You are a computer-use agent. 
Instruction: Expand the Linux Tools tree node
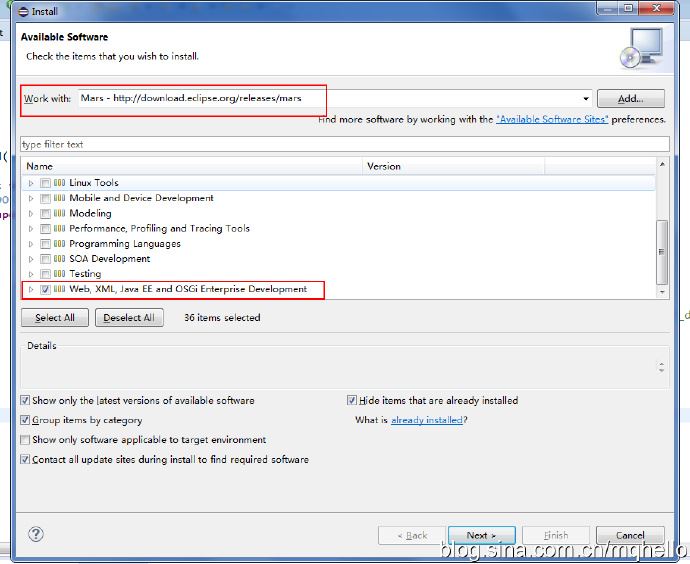click(x=31, y=183)
